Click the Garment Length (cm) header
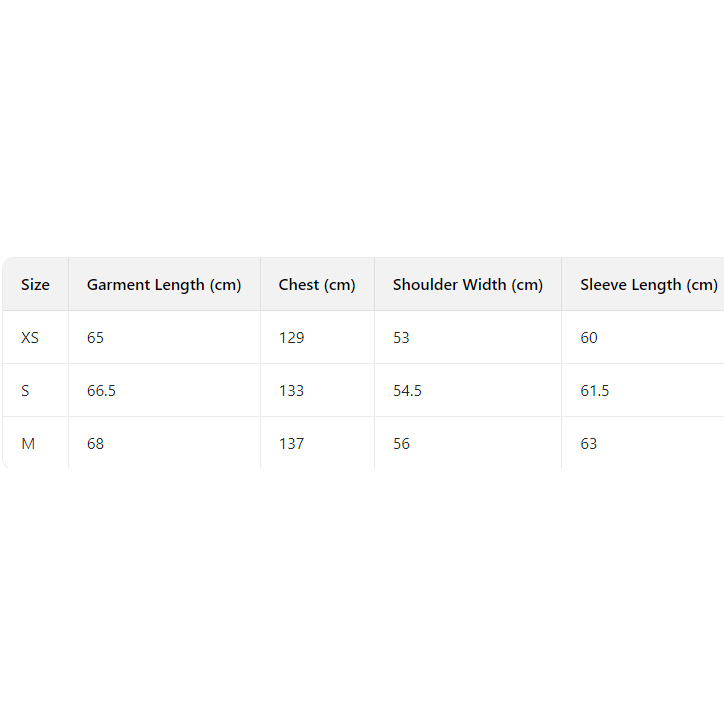This screenshot has width=724, height=723. (164, 285)
